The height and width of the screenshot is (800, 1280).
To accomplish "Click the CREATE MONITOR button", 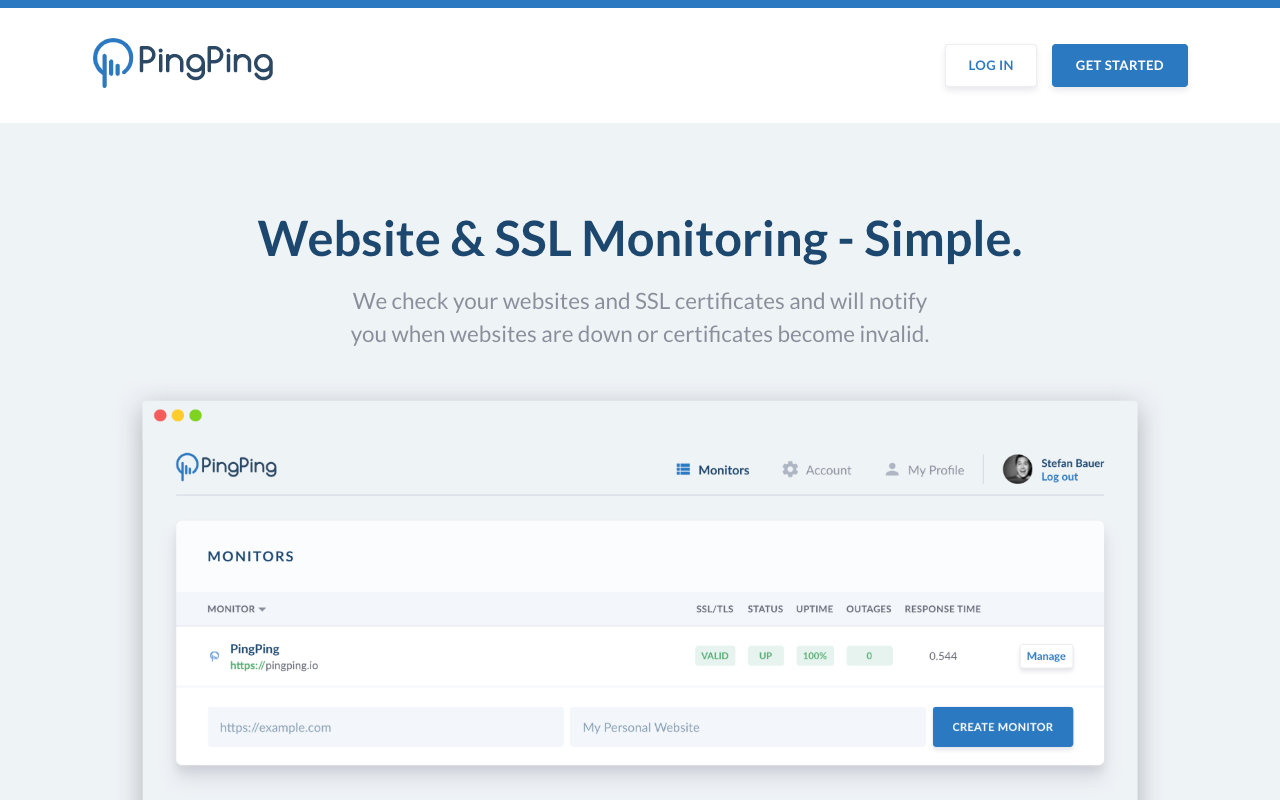I will pyautogui.click(x=1003, y=727).
